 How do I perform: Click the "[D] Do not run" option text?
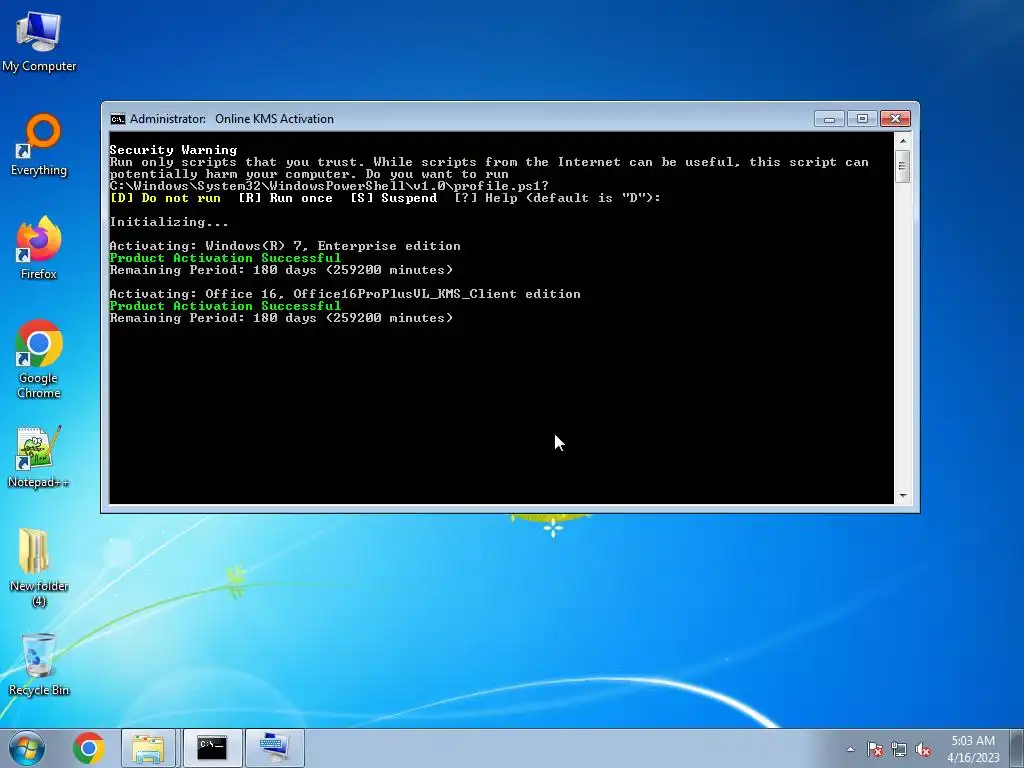[x=165, y=198]
